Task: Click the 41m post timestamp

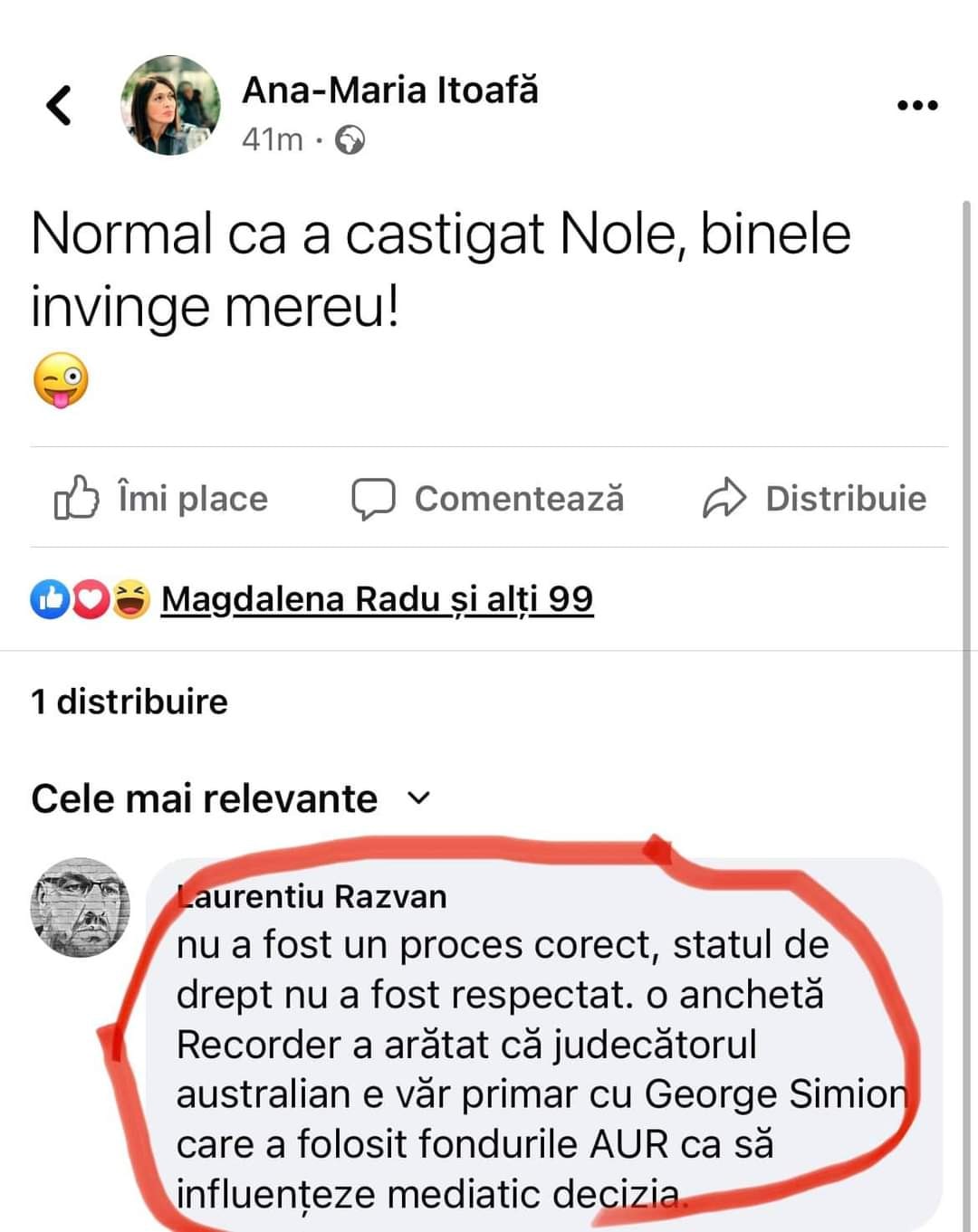Action: click(272, 140)
